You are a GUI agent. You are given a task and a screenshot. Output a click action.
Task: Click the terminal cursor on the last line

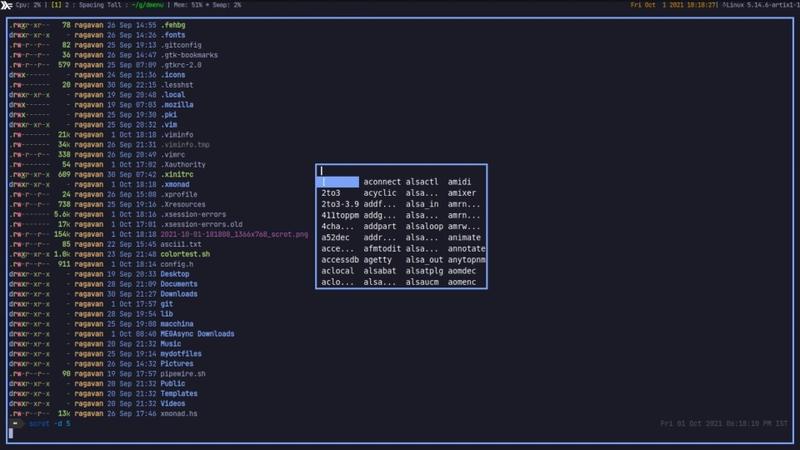coord(11,434)
